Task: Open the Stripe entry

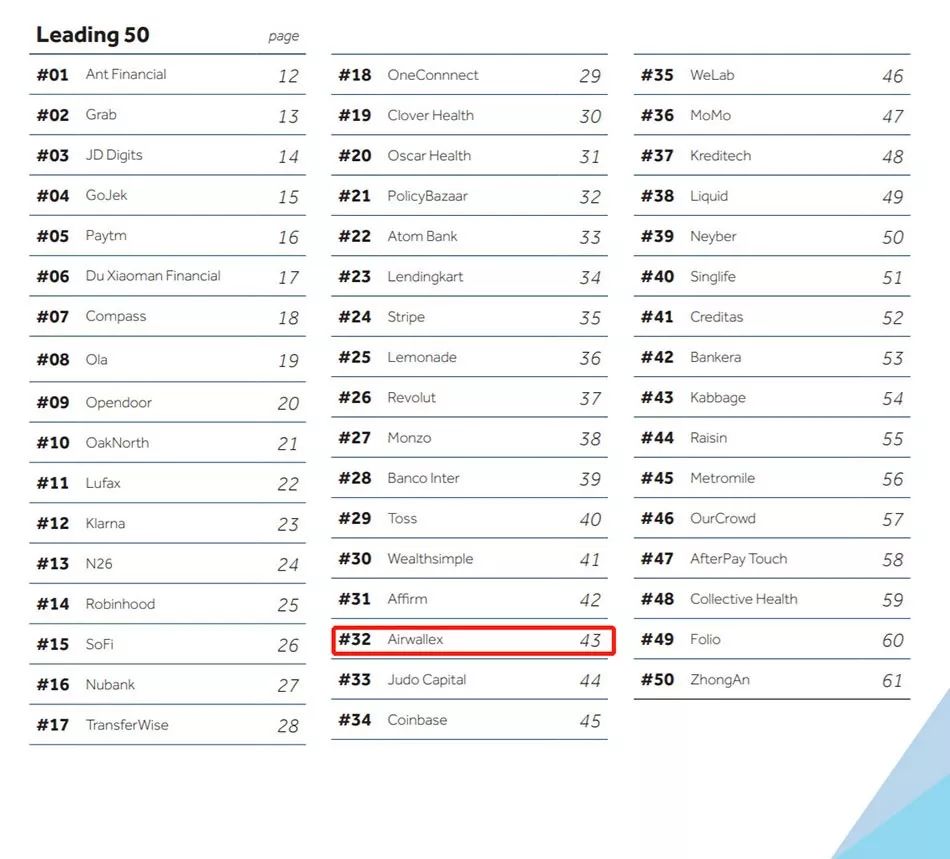Action: [406, 317]
